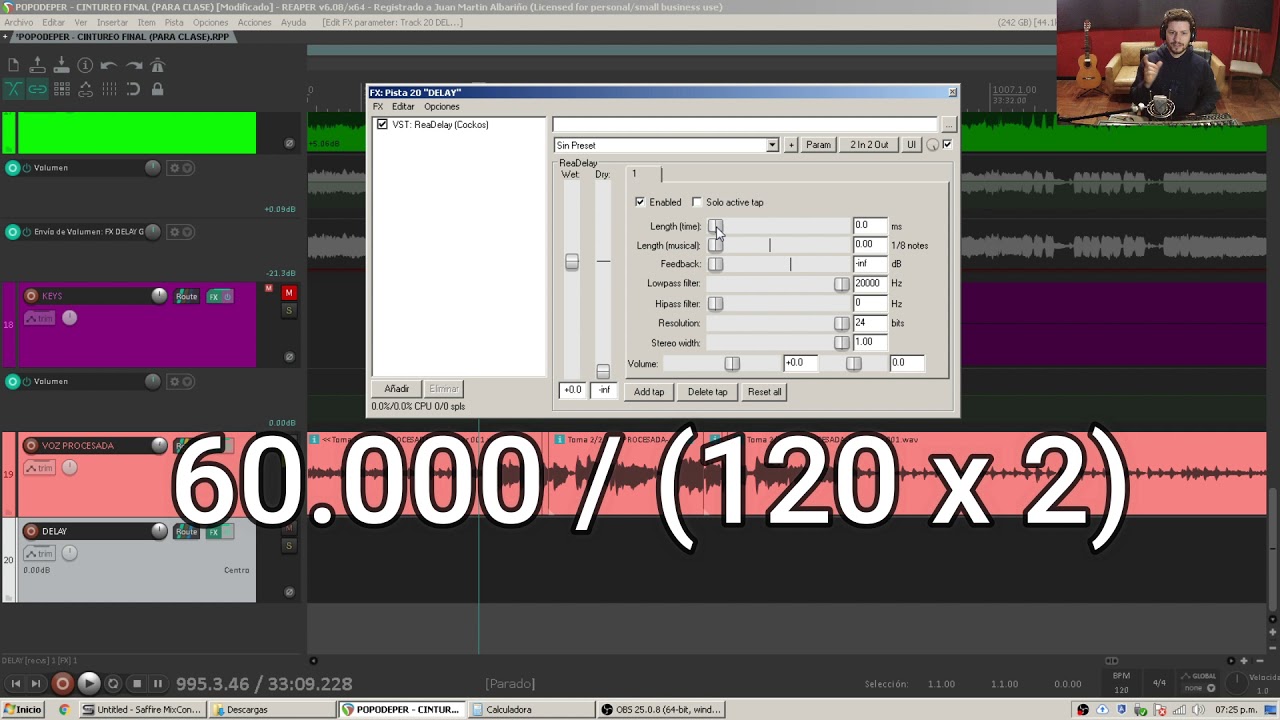
Task: Click the record button in transport
Action: (x=62, y=684)
